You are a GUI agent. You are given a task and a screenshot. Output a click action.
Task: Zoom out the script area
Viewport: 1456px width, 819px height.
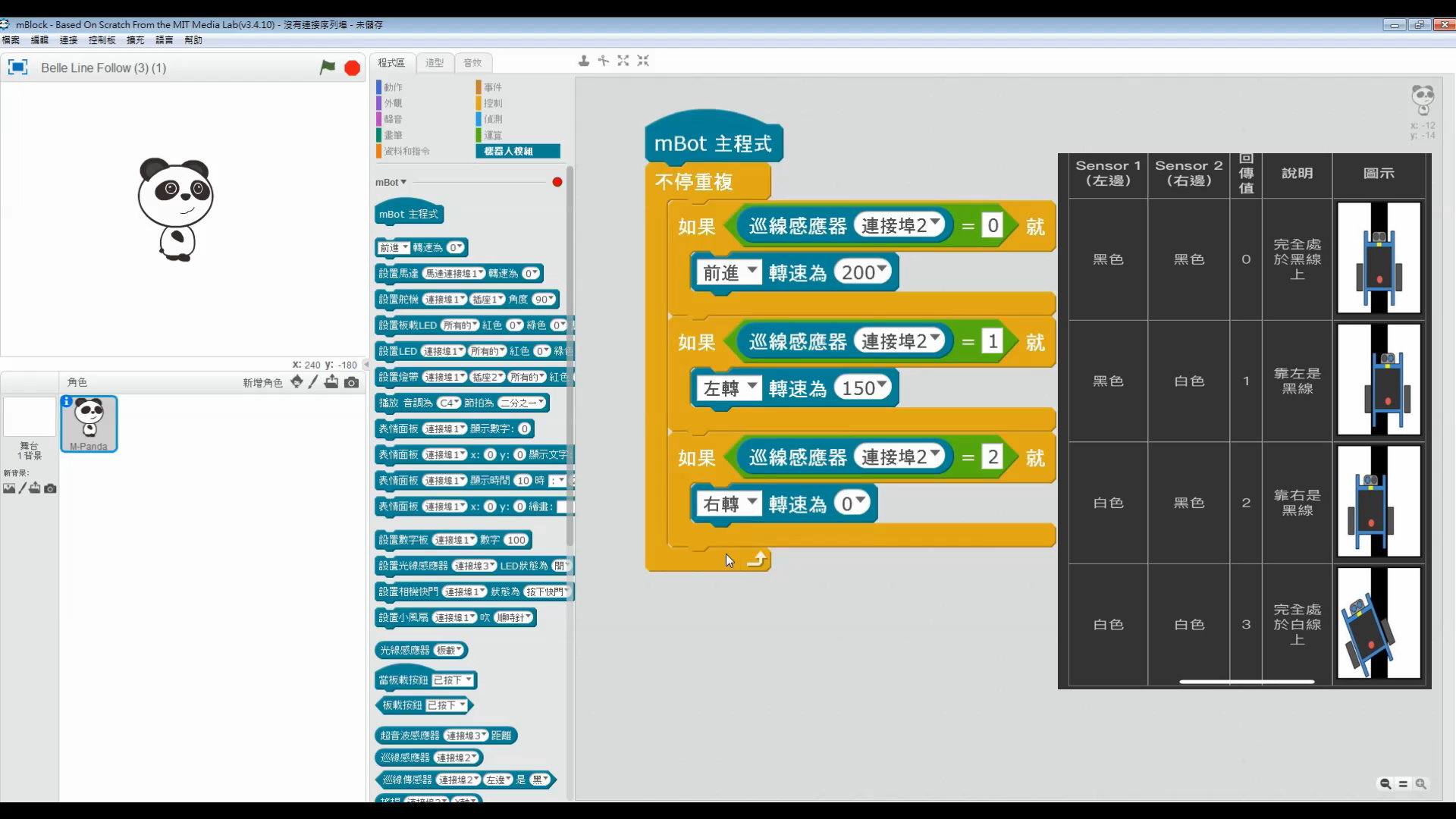pos(1385,784)
